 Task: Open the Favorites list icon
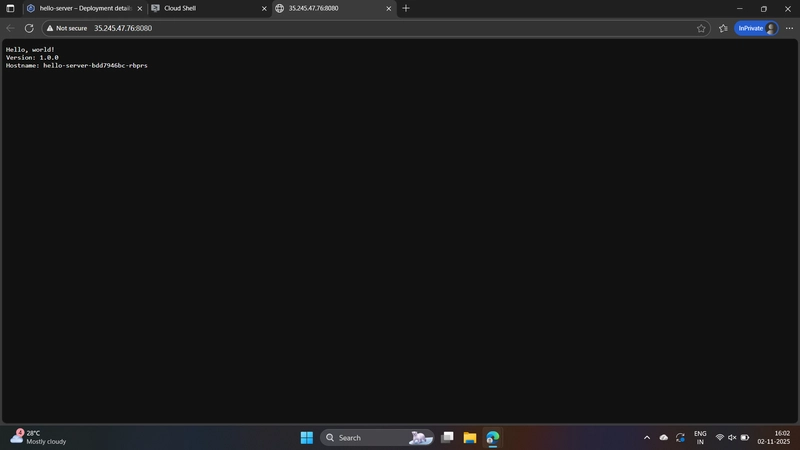coord(723,28)
